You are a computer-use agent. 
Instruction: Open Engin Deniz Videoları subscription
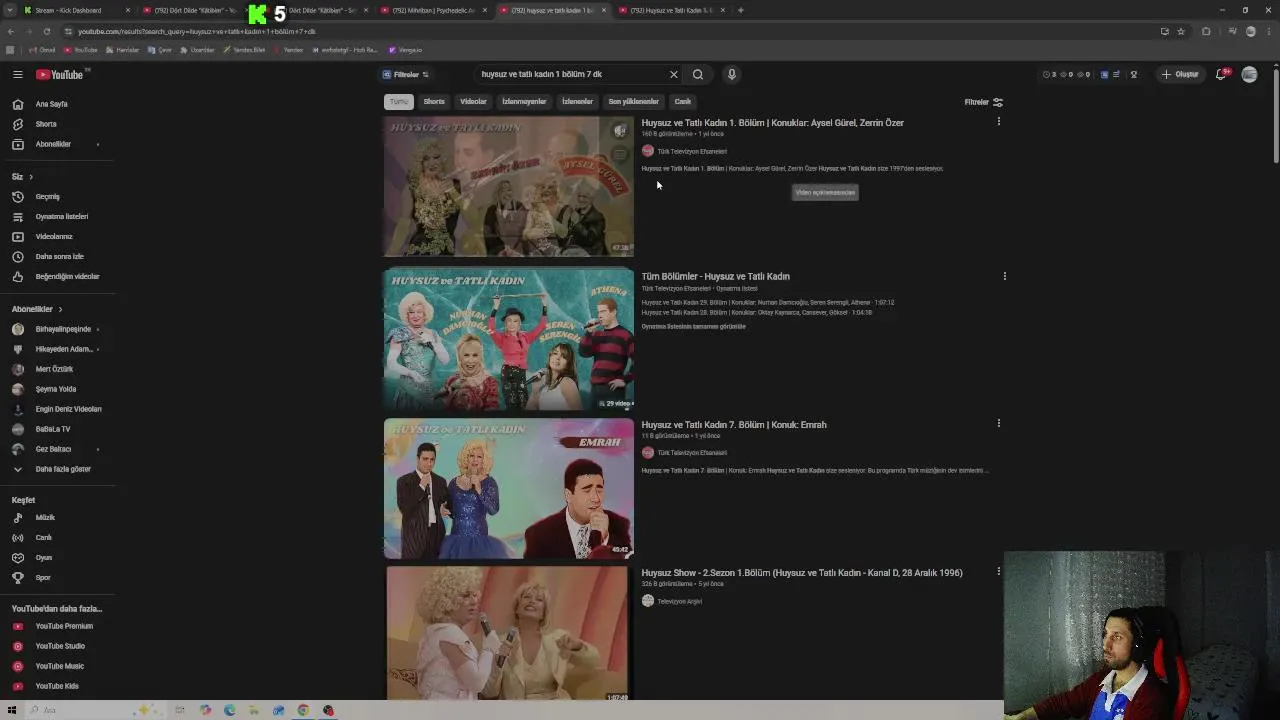point(58,409)
